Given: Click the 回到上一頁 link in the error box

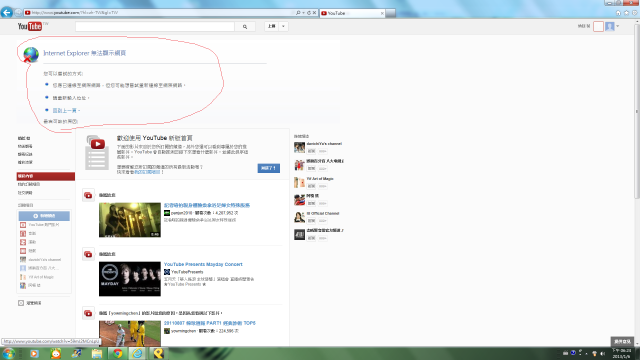Looking at the screenshot, I should tap(64, 111).
